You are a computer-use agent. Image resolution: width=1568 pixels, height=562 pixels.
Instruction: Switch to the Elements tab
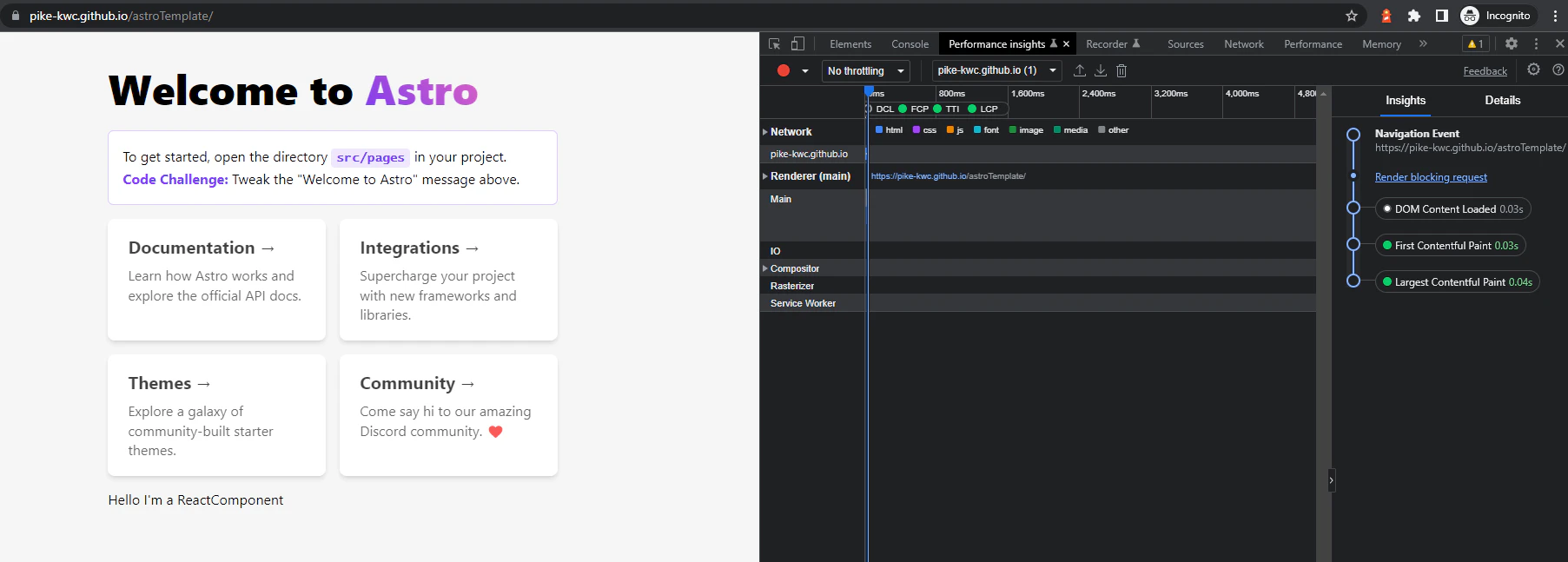coord(850,44)
